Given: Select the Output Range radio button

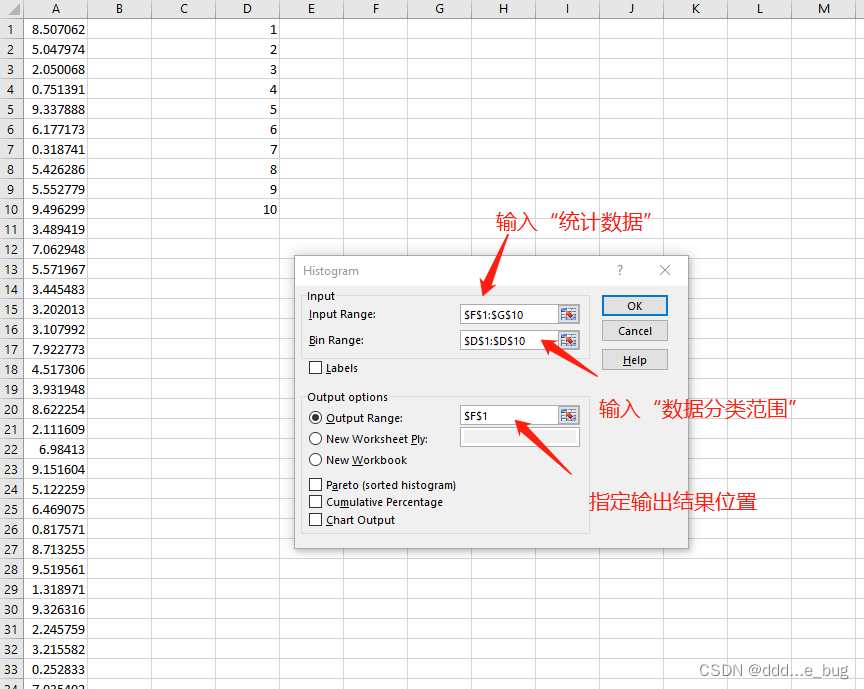Looking at the screenshot, I should coord(315,417).
